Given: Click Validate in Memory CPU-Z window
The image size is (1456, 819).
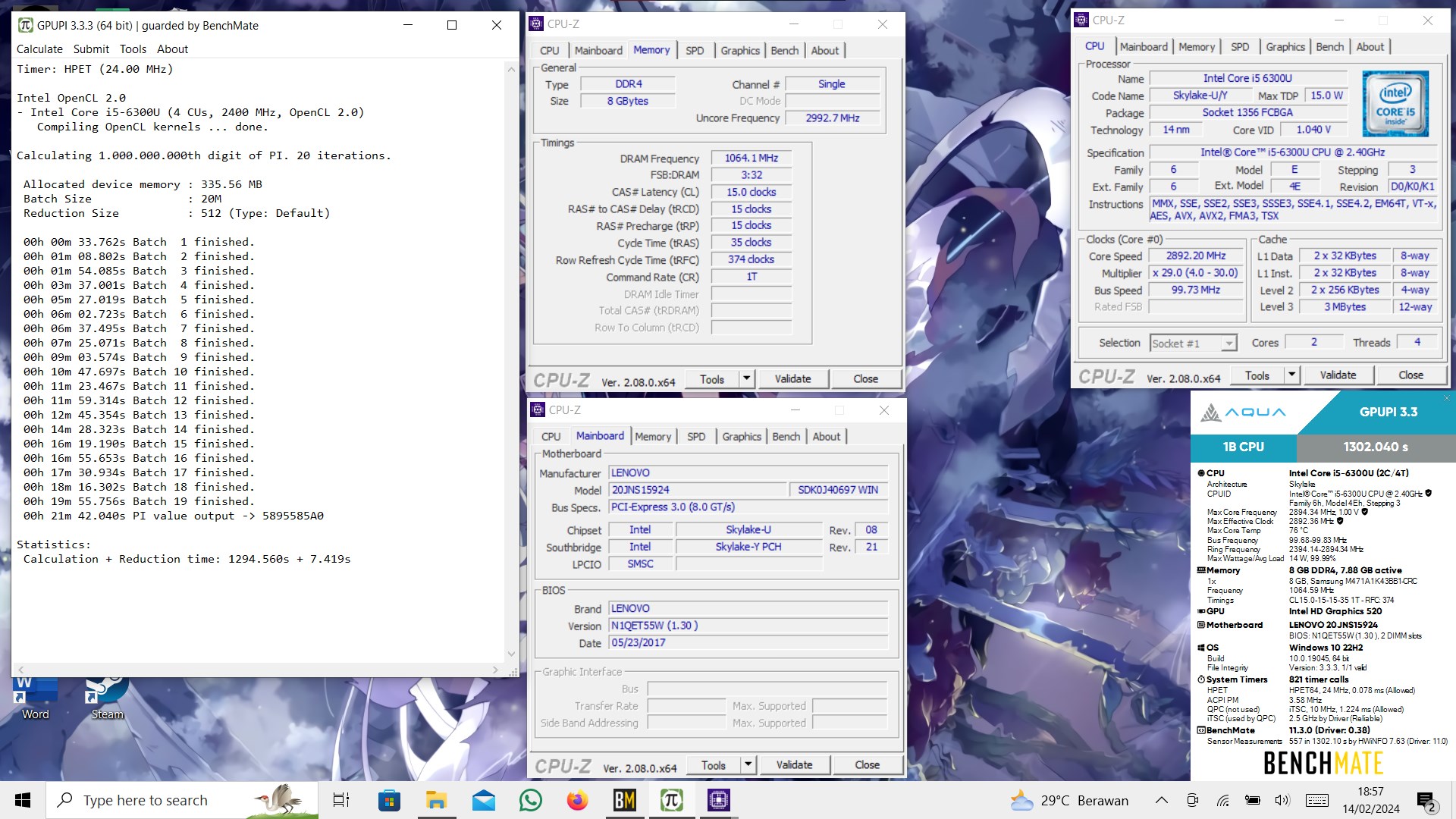Looking at the screenshot, I should 792,379.
